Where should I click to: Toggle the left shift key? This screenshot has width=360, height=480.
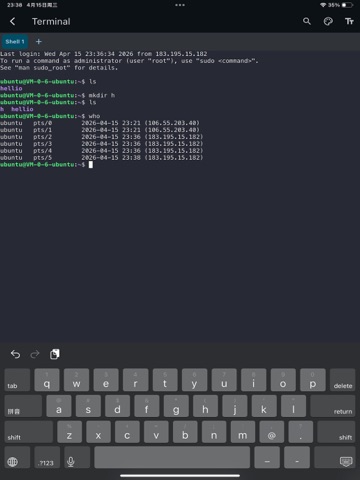(x=29, y=432)
